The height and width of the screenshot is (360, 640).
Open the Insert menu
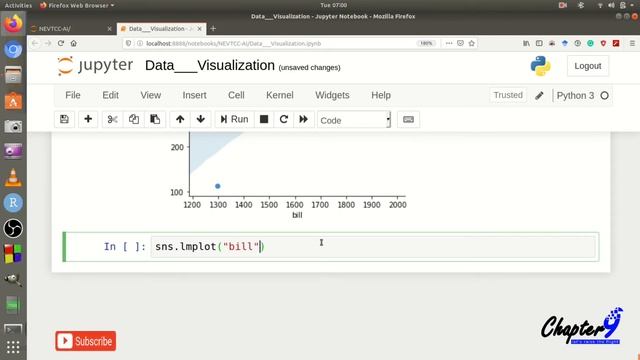(x=194, y=95)
